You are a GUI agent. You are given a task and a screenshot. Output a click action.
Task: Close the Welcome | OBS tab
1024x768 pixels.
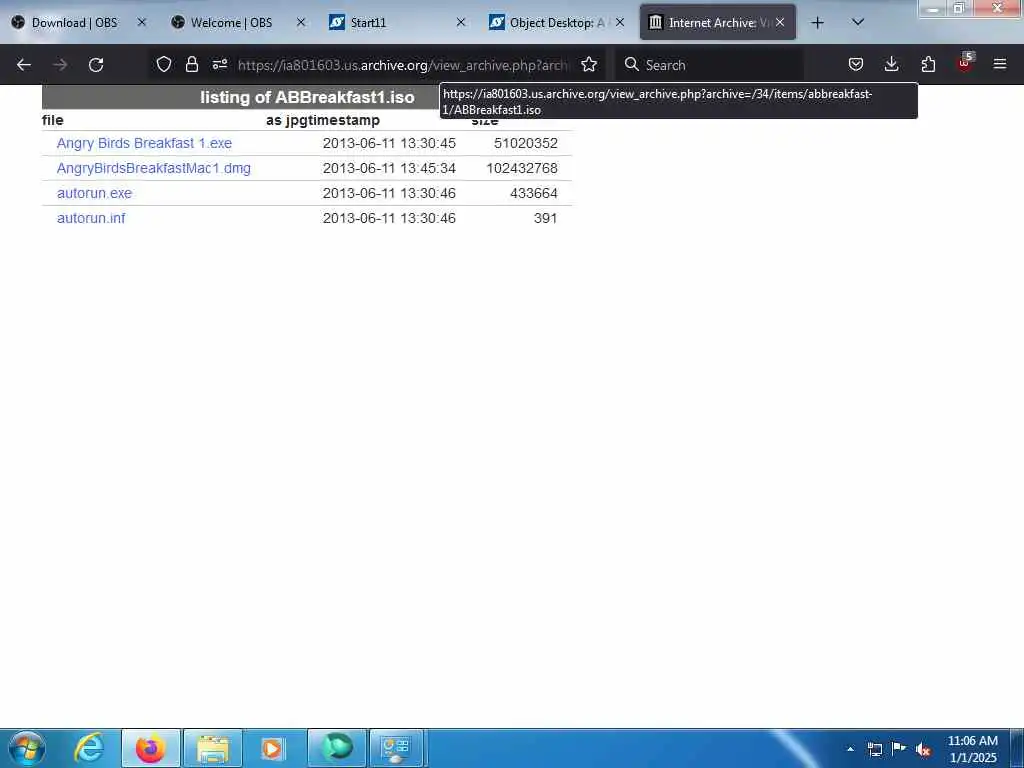(x=301, y=22)
